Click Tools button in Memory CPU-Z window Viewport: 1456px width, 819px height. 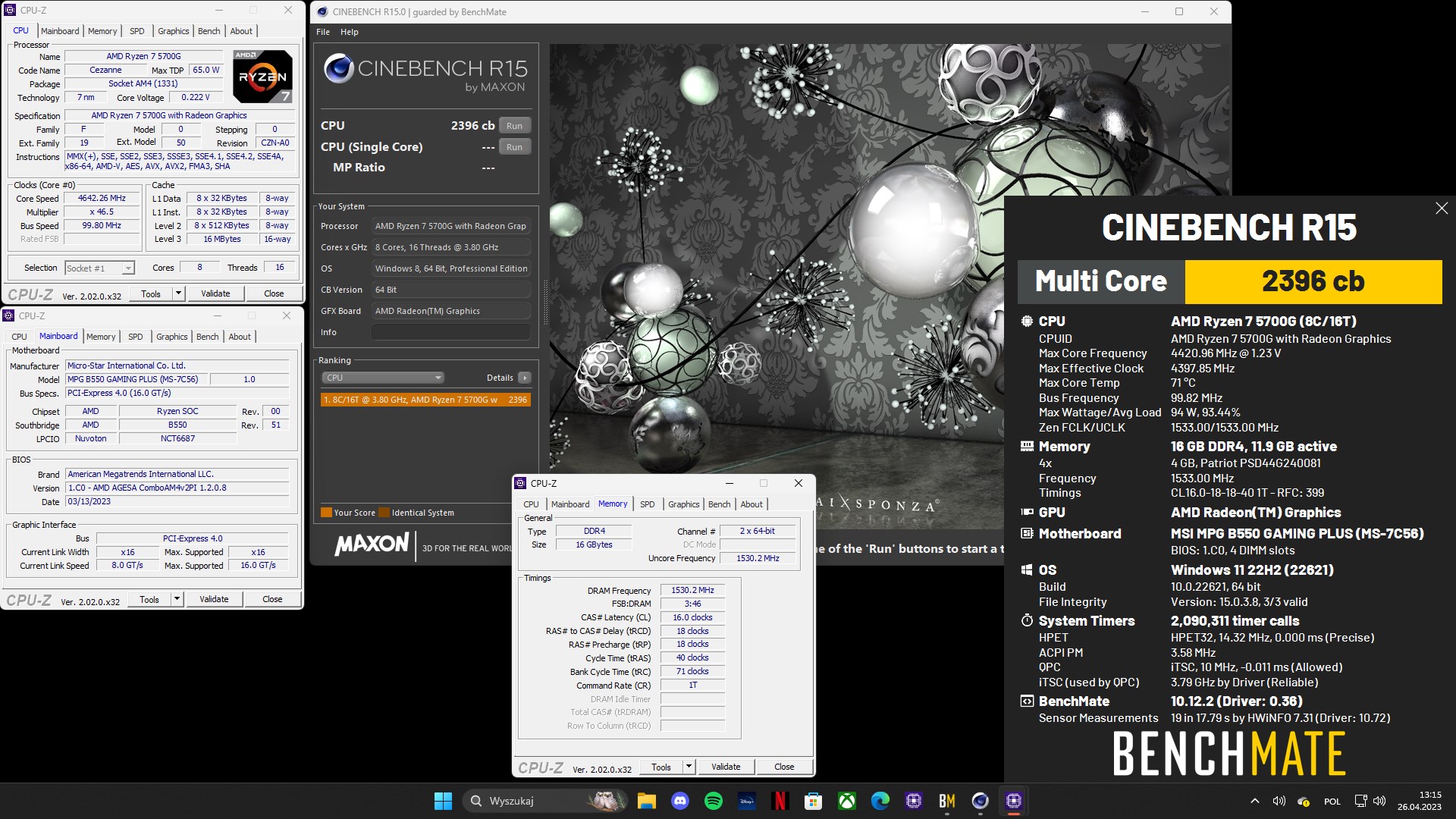pos(661,767)
